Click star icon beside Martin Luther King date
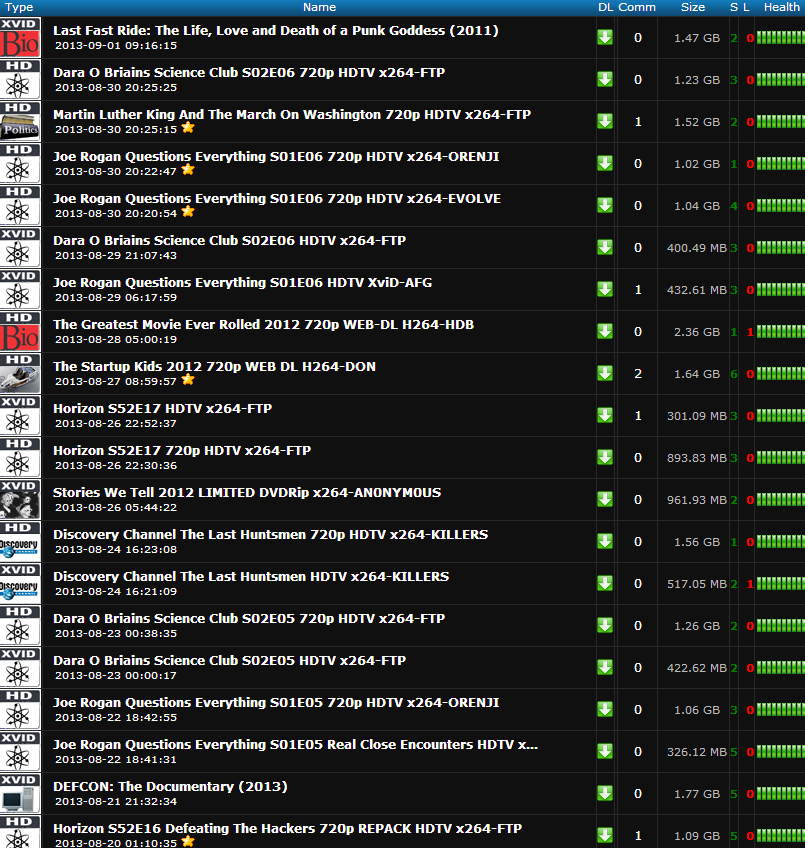 click(188, 128)
